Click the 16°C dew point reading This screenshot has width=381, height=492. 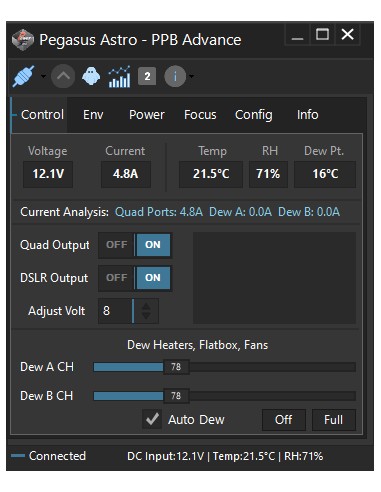[x=325, y=174]
